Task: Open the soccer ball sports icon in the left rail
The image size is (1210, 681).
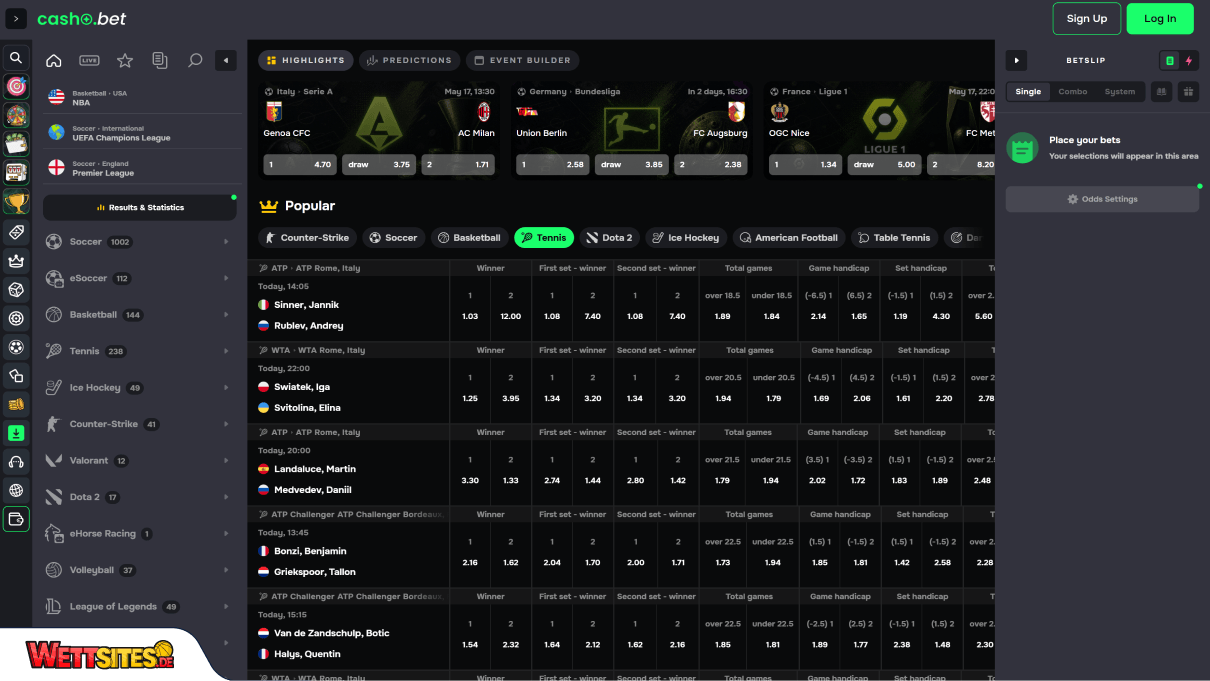Action: [x=16, y=347]
